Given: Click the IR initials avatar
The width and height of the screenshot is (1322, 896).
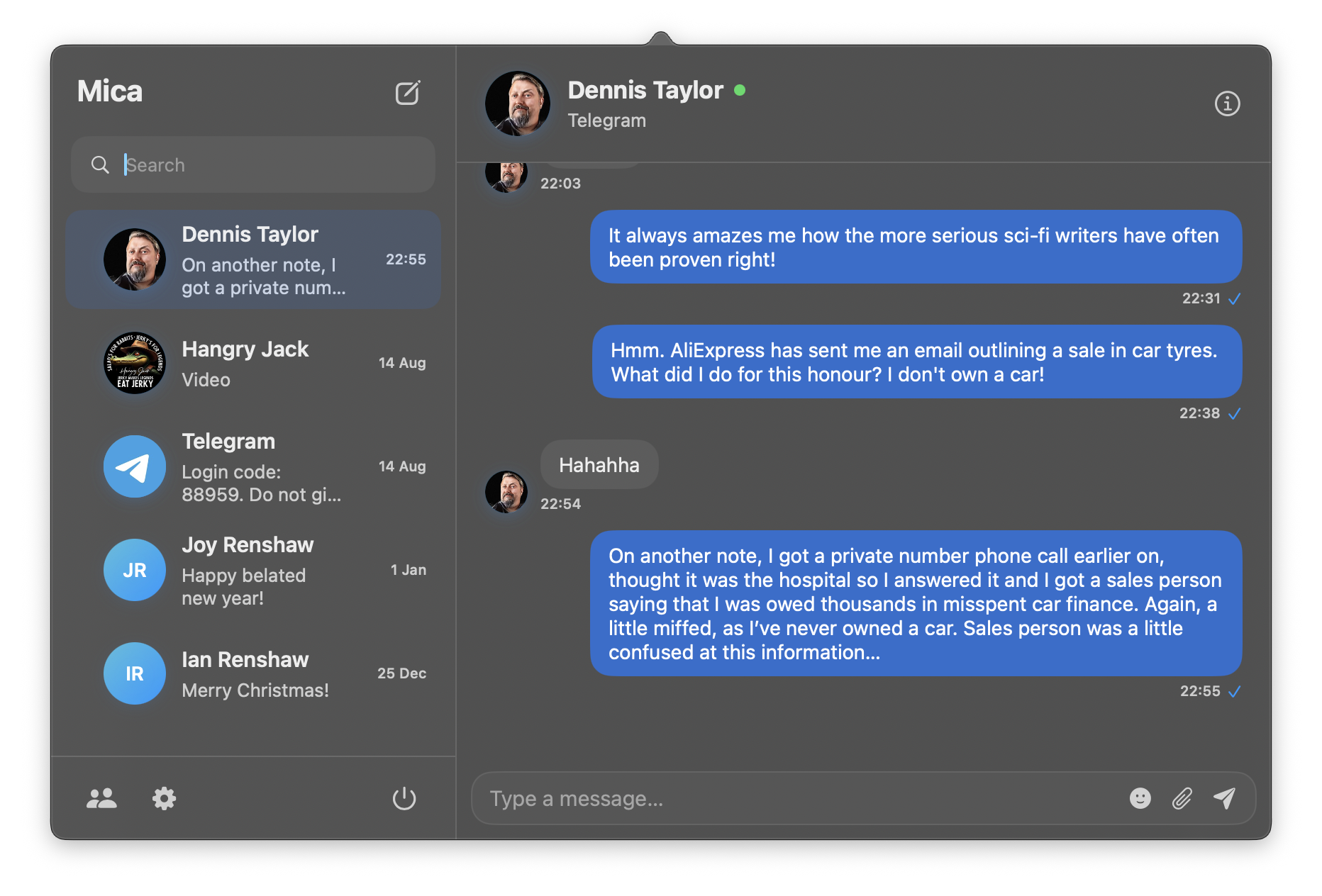Looking at the screenshot, I should tap(135, 673).
